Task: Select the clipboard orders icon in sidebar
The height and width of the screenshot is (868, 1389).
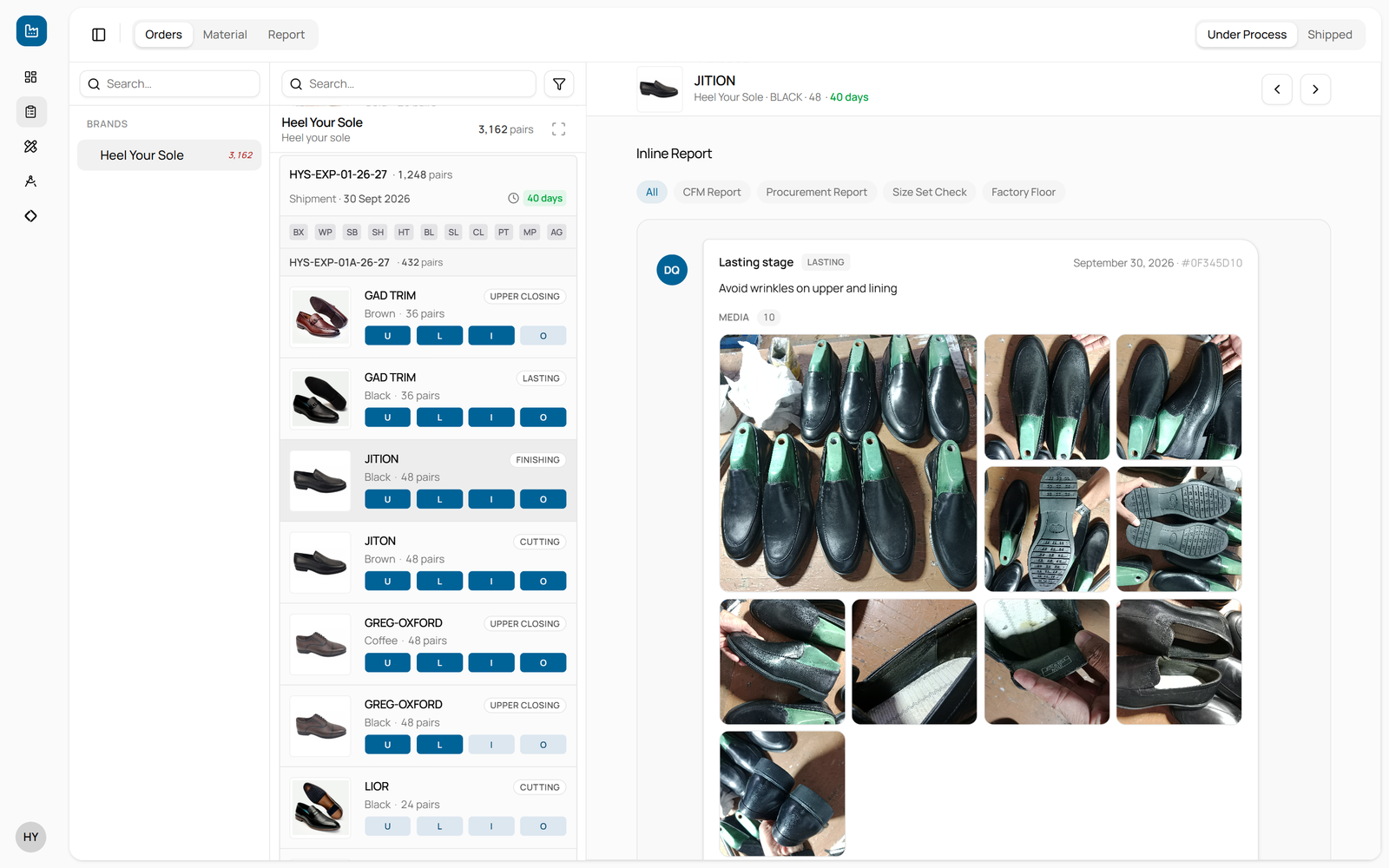Action: click(31, 112)
